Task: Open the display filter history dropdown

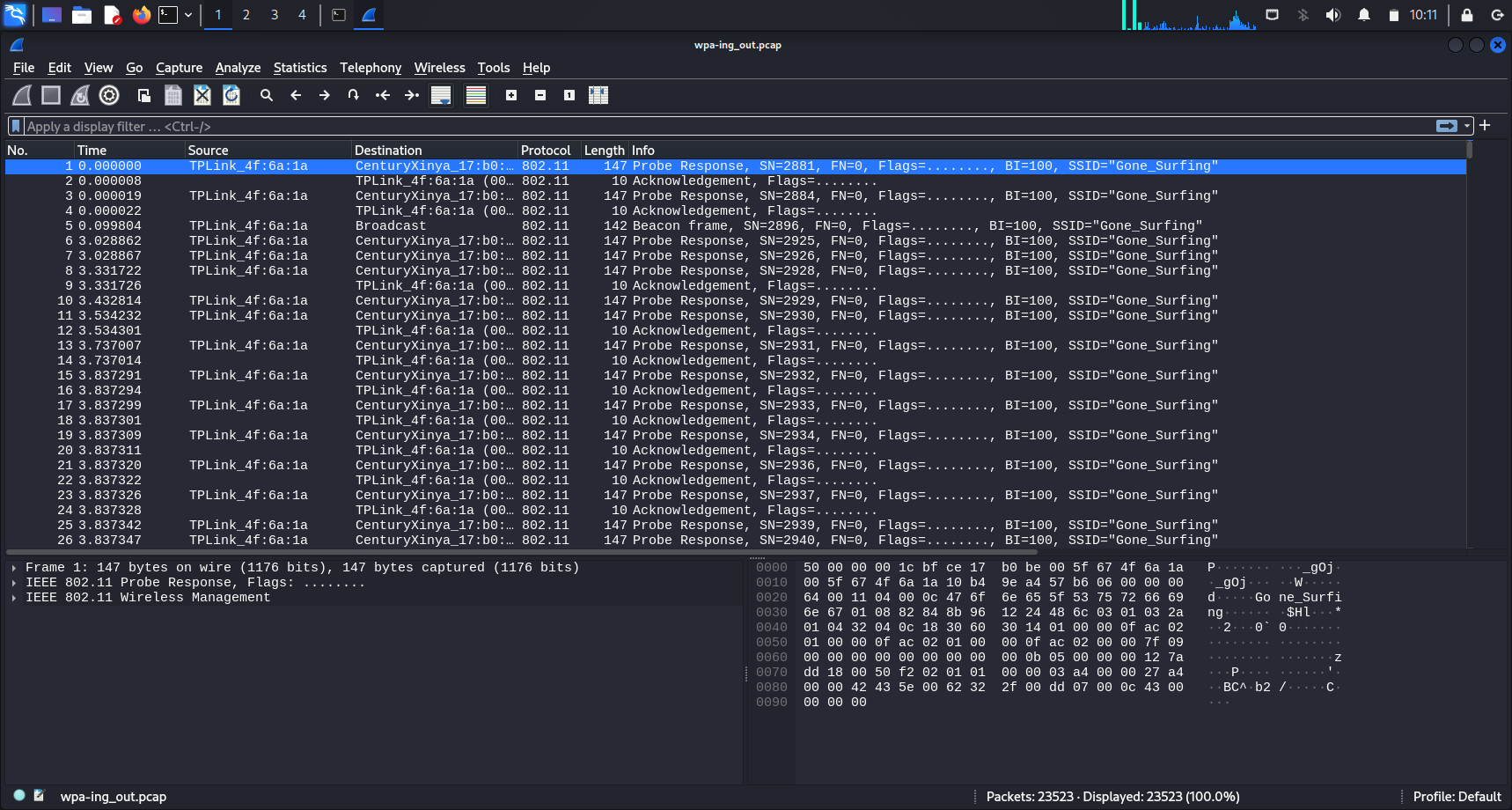Action: (1467, 127)
